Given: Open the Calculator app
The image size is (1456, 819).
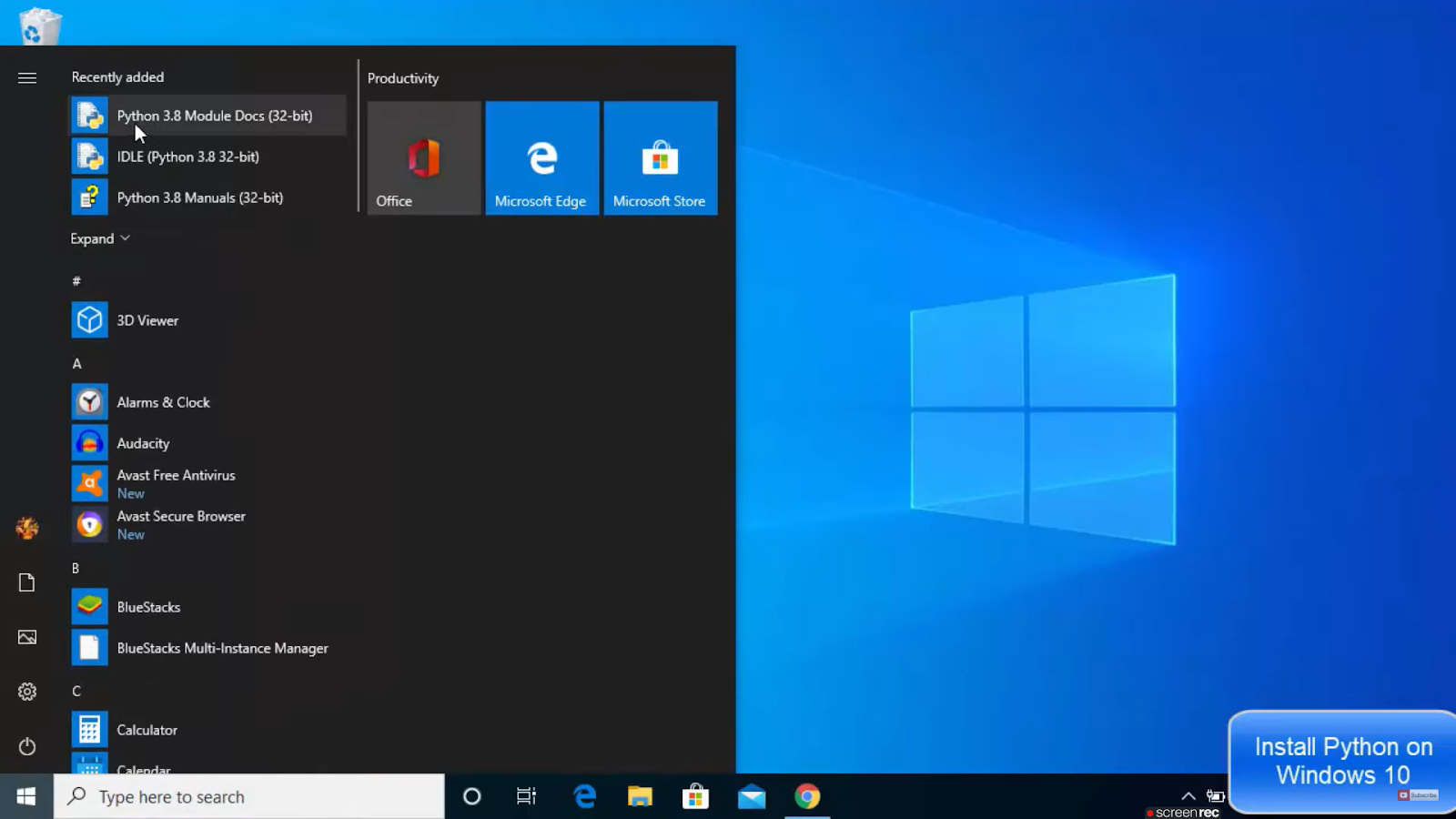Looking at the screenshot, I should pyautogui.click(x=207, y=730).
